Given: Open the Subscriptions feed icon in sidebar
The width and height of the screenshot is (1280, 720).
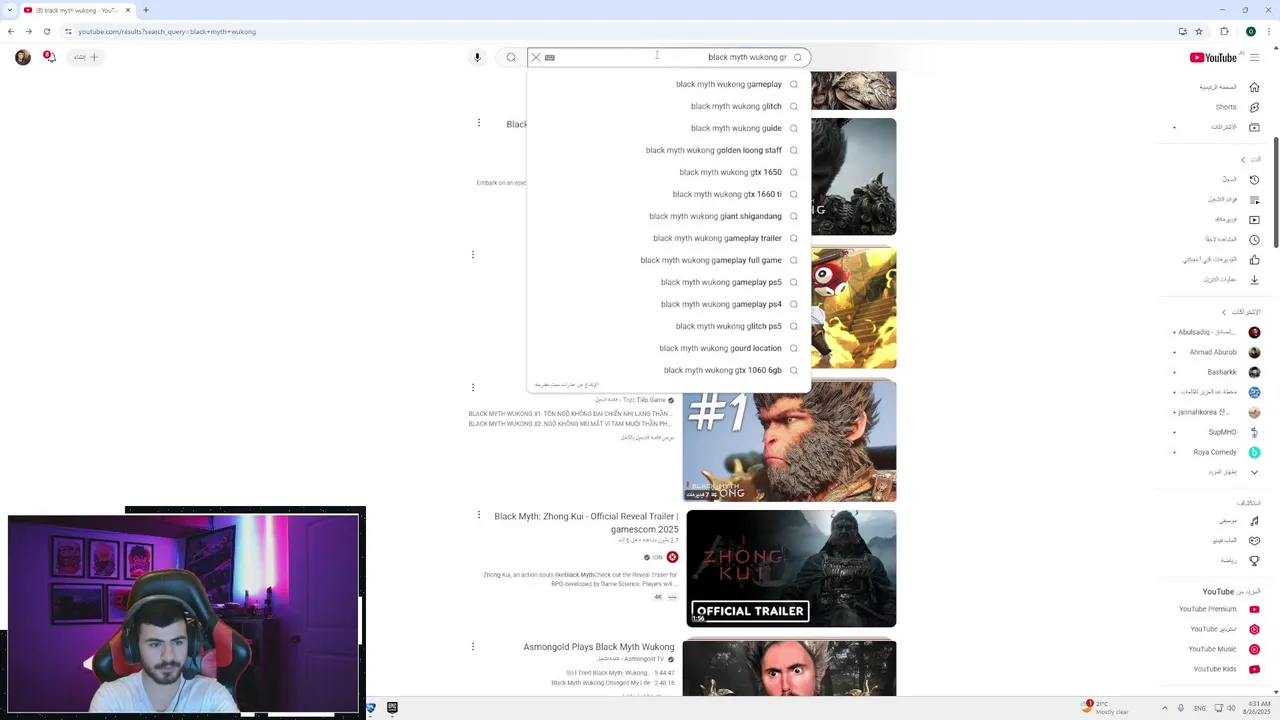Looking at the screenshot, I should 1254,127.
